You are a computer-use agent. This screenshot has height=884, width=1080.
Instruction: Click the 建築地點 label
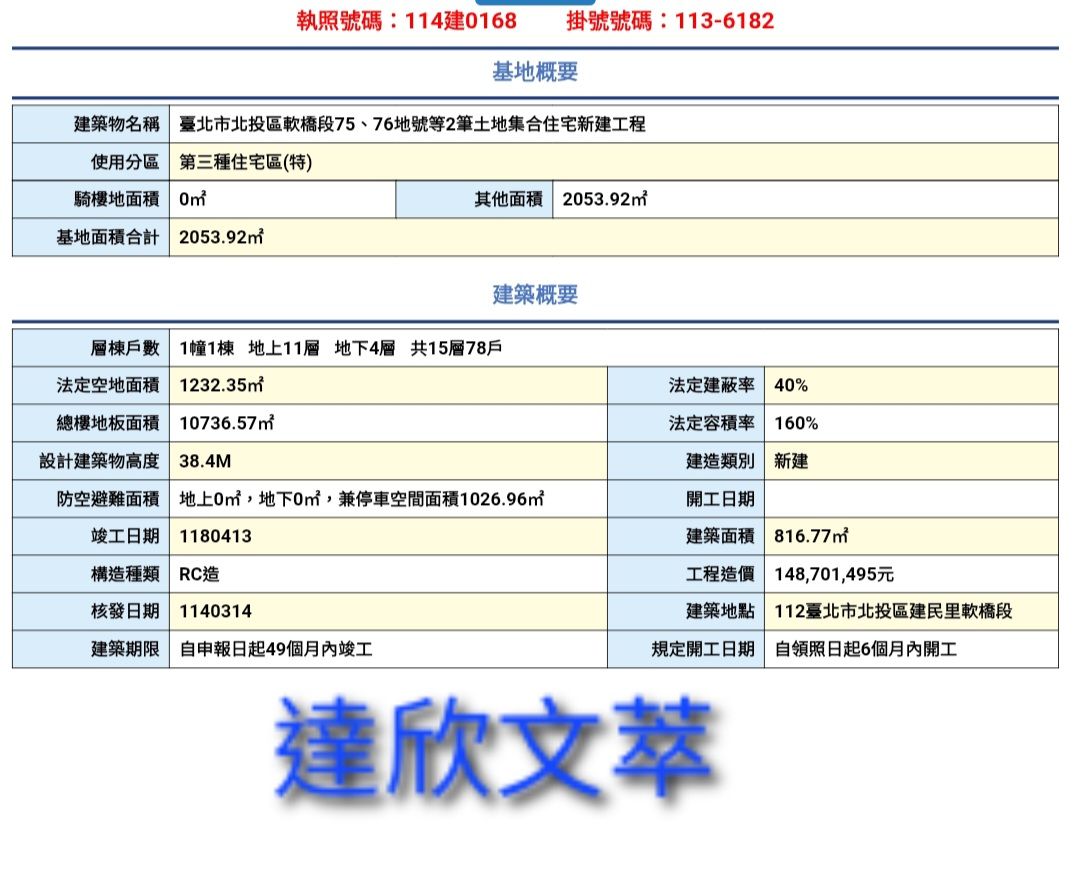[x=720, y=611]
